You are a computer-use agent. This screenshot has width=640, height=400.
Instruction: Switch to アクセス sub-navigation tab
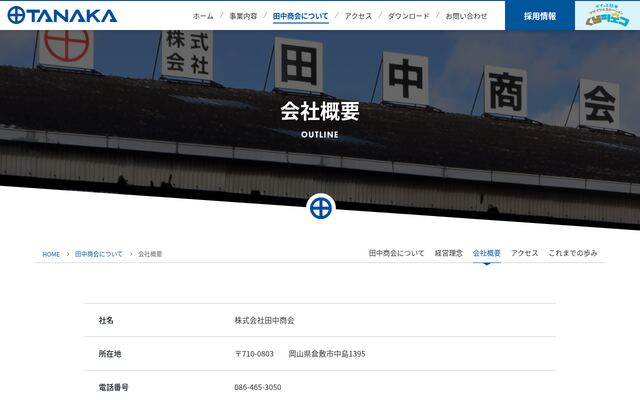[x=524, y=253]
